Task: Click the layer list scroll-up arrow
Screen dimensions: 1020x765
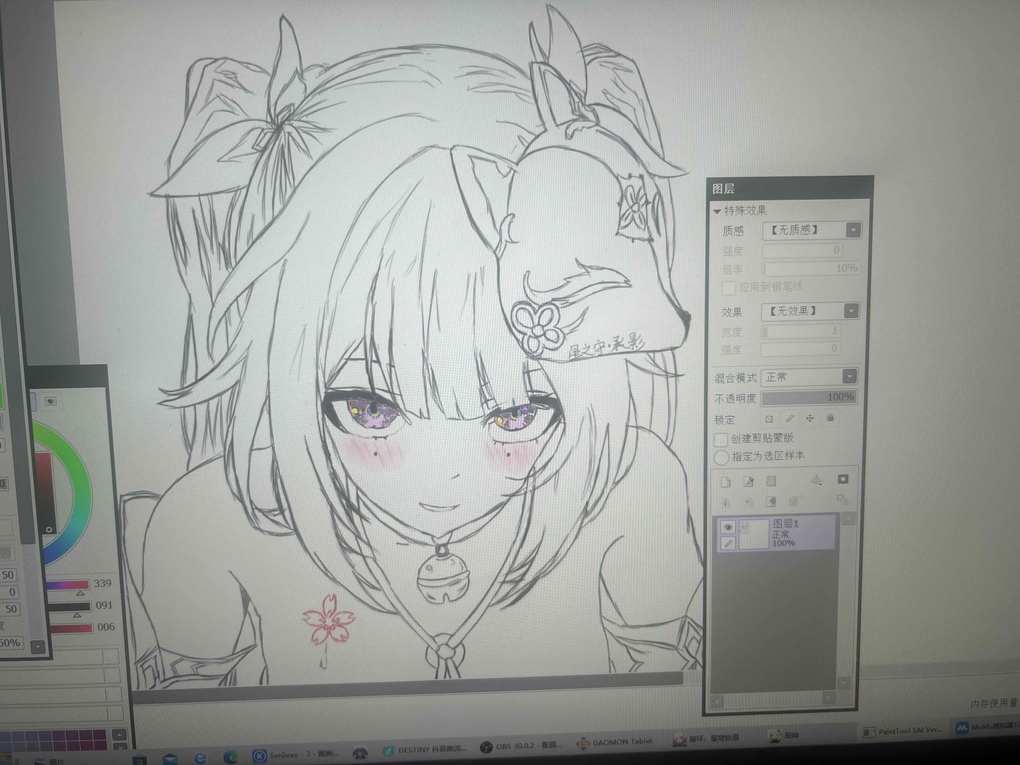Action: pos(848,519)
